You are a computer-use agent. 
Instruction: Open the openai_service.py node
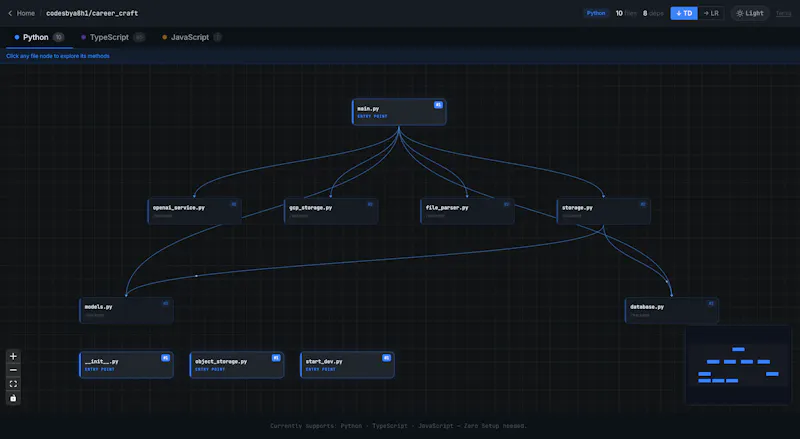194,211
